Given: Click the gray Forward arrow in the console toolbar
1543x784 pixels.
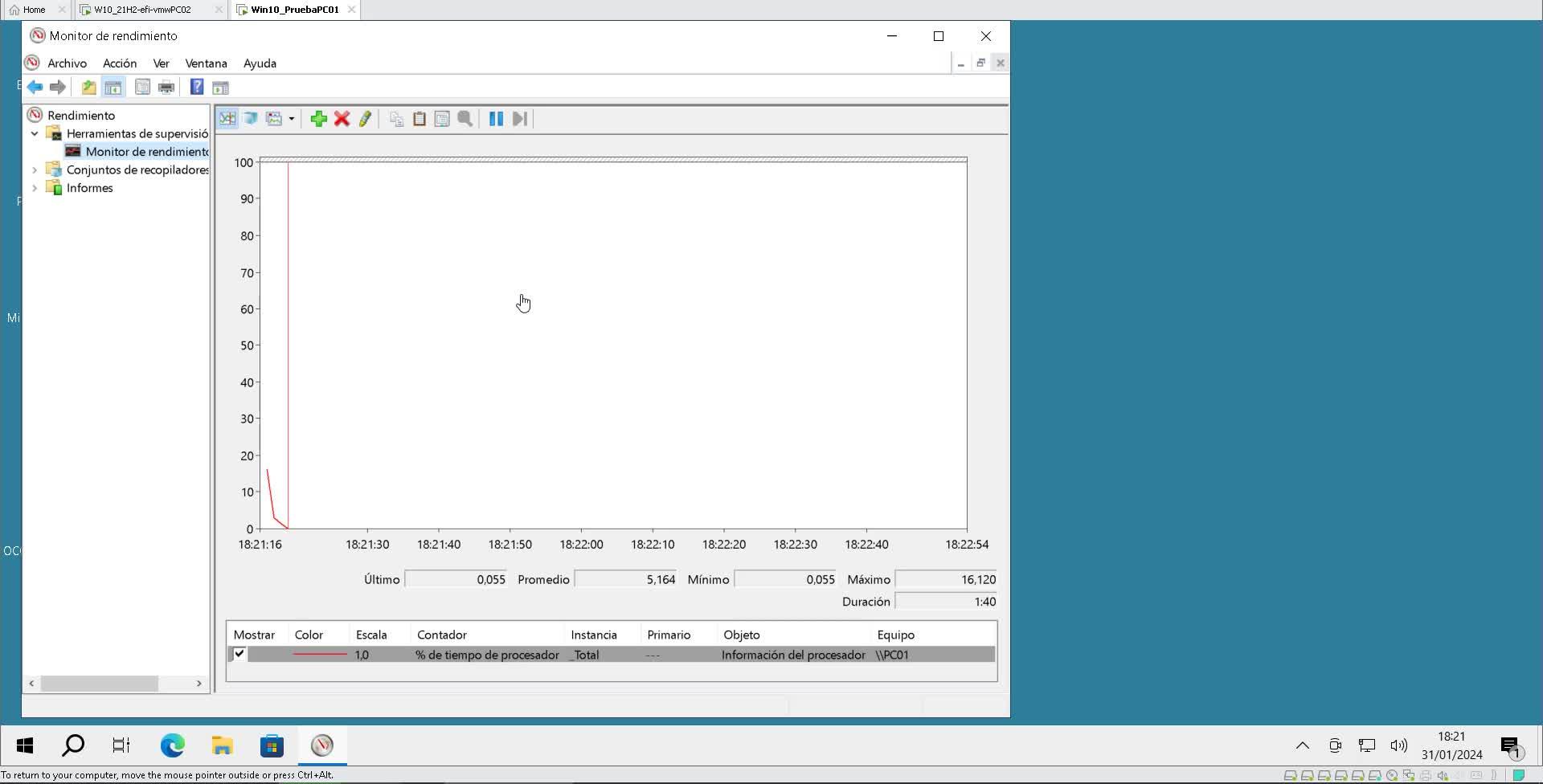Looking at the screenshot, I should pos(58,87).
